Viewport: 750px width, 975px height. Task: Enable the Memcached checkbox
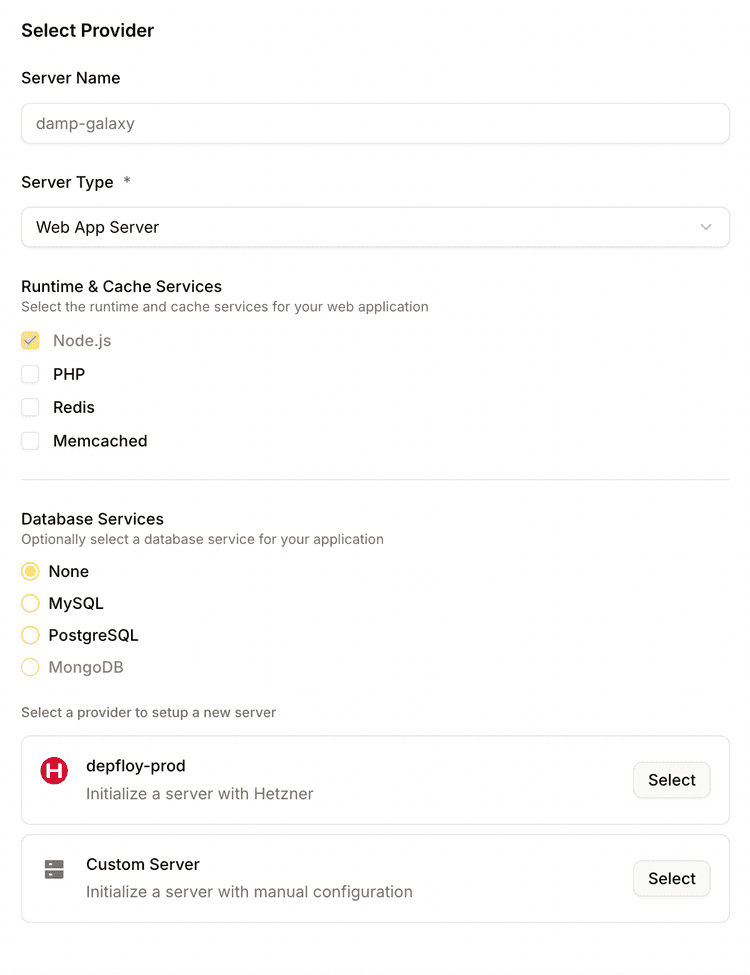31,441
